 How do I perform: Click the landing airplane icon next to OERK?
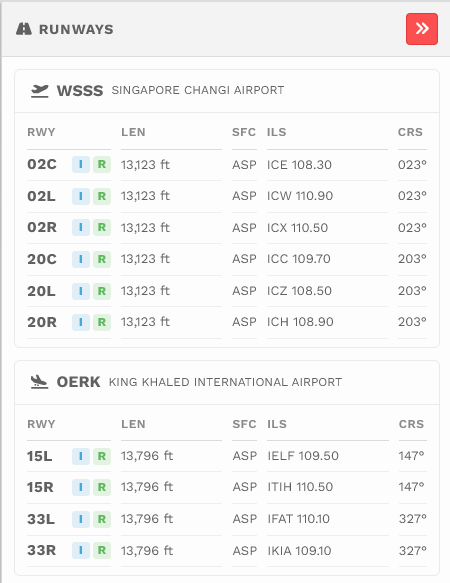(x=39, y=382)
